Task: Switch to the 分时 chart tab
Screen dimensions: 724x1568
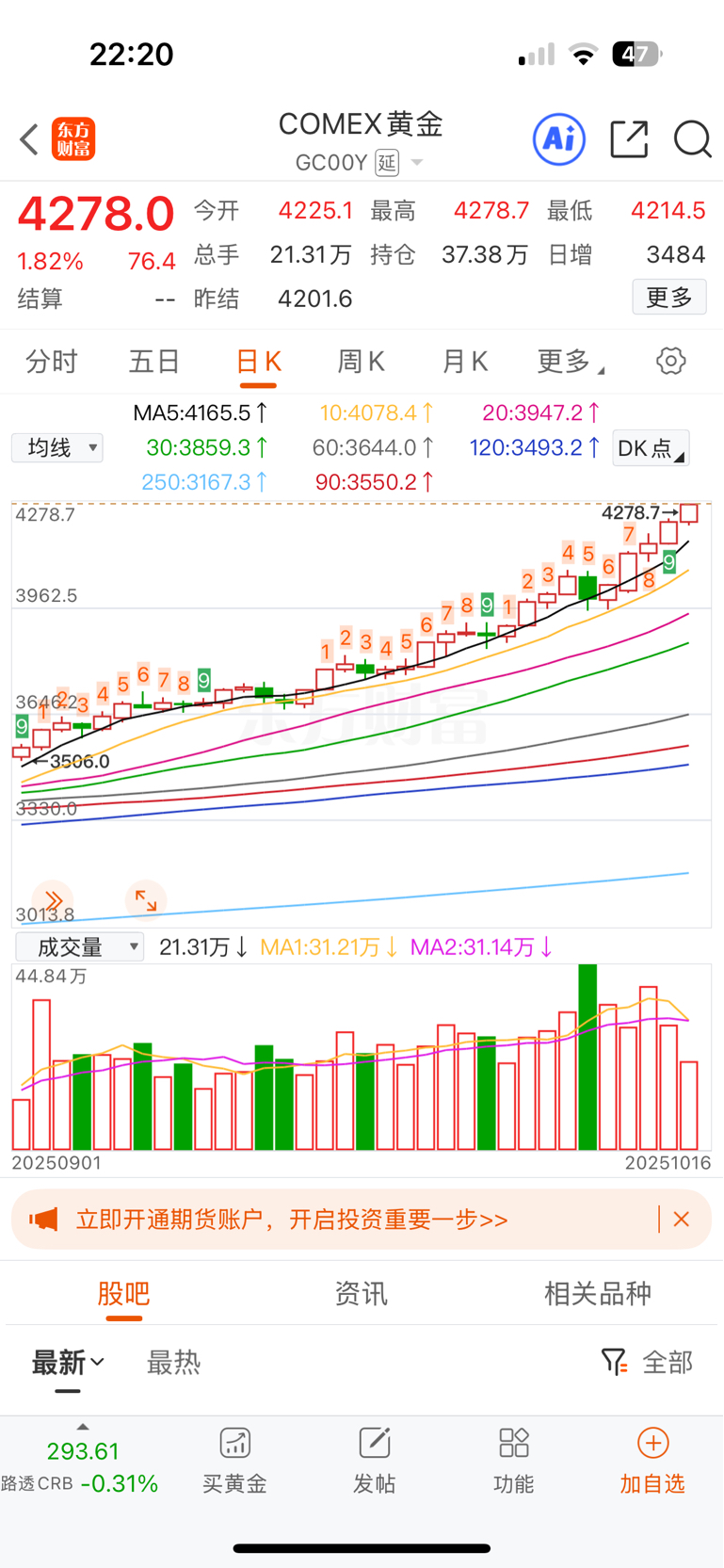Action: pos(51,362)
